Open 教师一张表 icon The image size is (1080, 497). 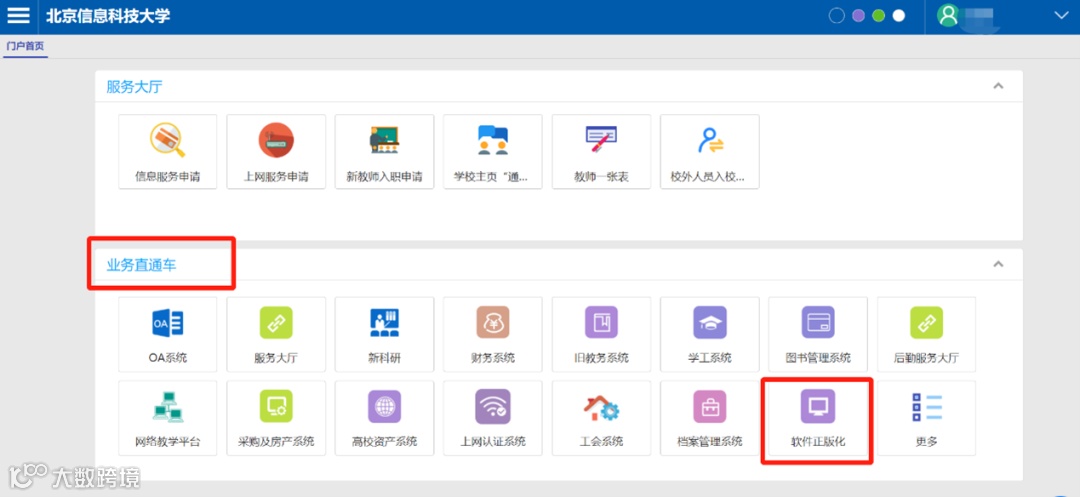click(x=601, y=140)
